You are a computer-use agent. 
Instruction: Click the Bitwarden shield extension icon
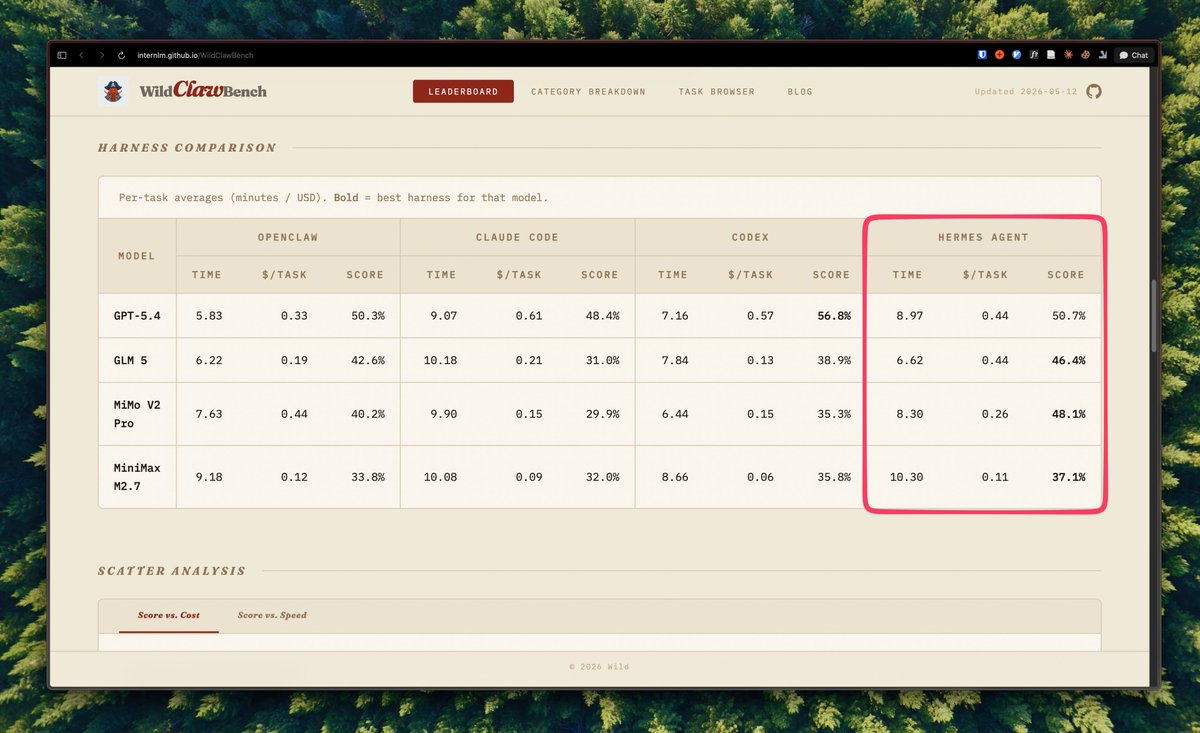tap(984, 55)
